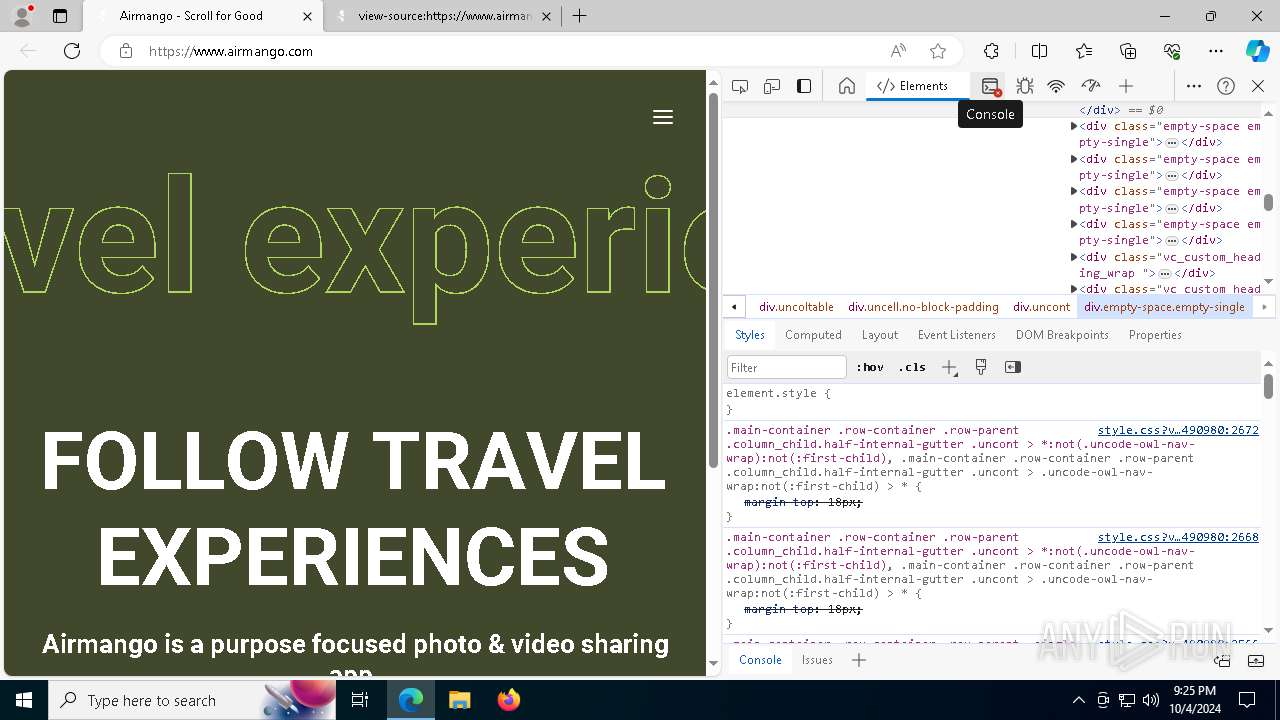Select div.uncoltable breadcrumb
The height and width of the screenshot is (720, 1280).
tap(796, 307)
